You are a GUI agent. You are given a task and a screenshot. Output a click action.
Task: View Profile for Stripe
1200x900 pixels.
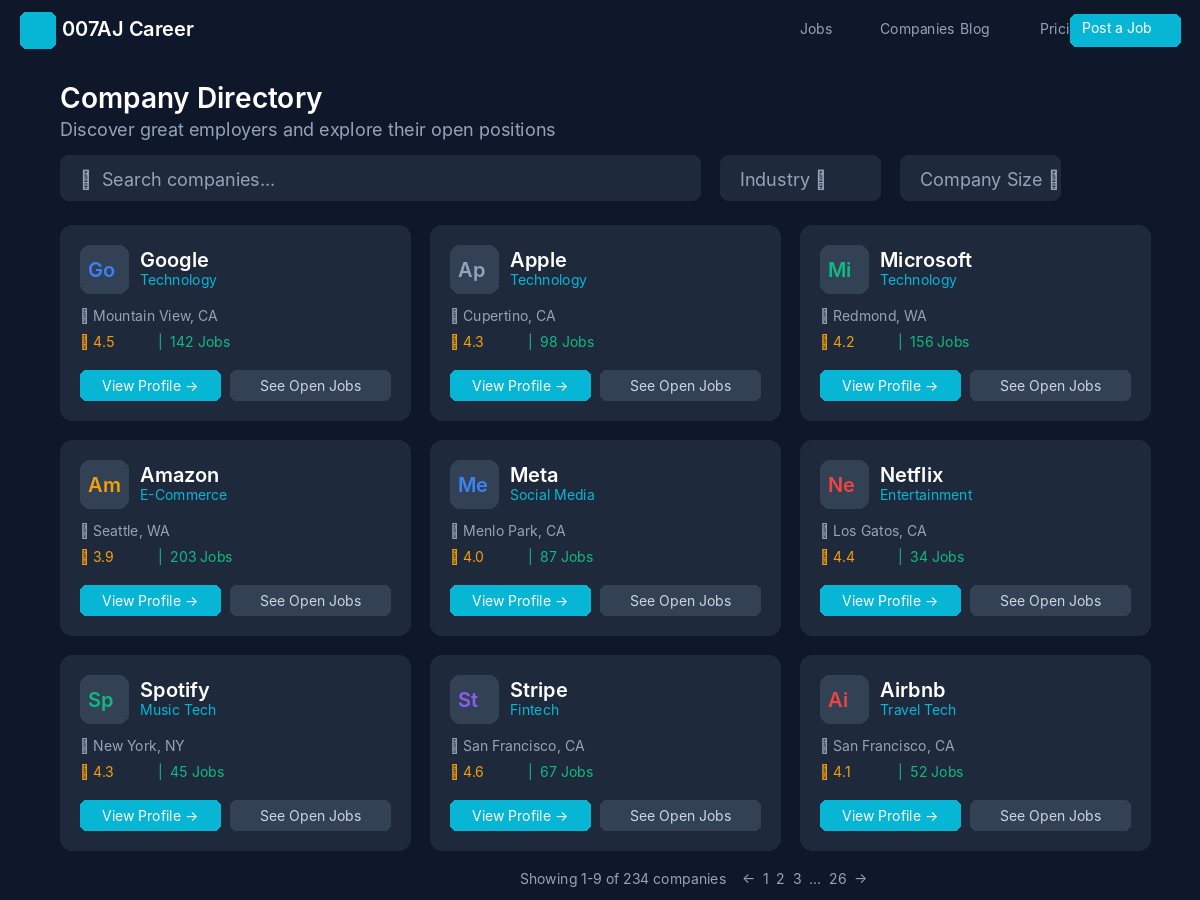520,816
